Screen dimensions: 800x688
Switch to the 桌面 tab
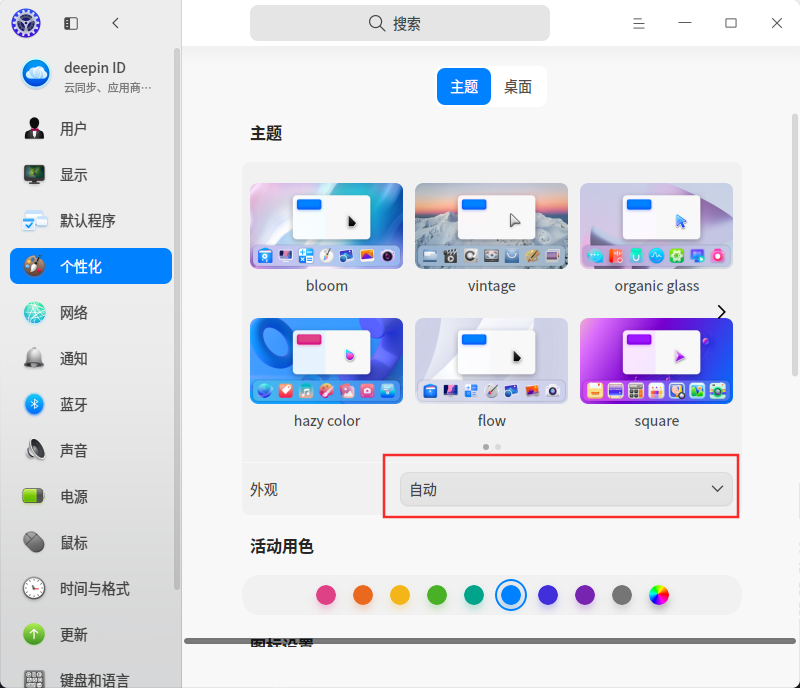pyautogui.click(x=518, y=86)
